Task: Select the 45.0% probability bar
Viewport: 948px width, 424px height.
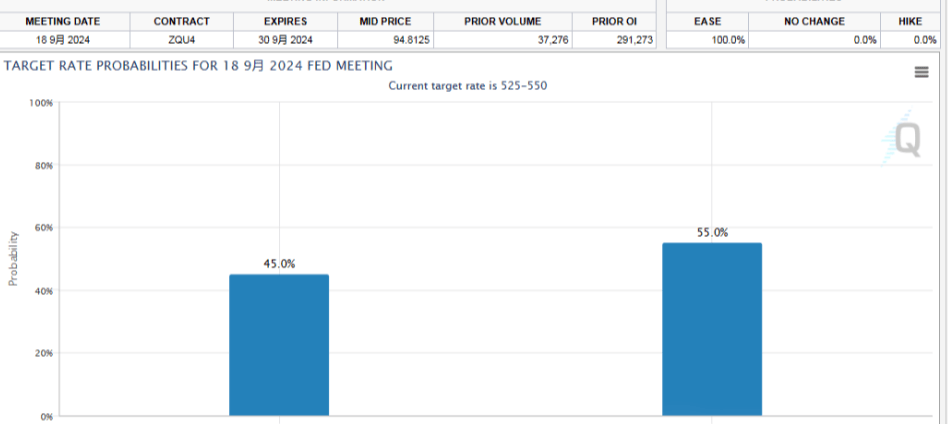Action: click(x=279, y=344)
